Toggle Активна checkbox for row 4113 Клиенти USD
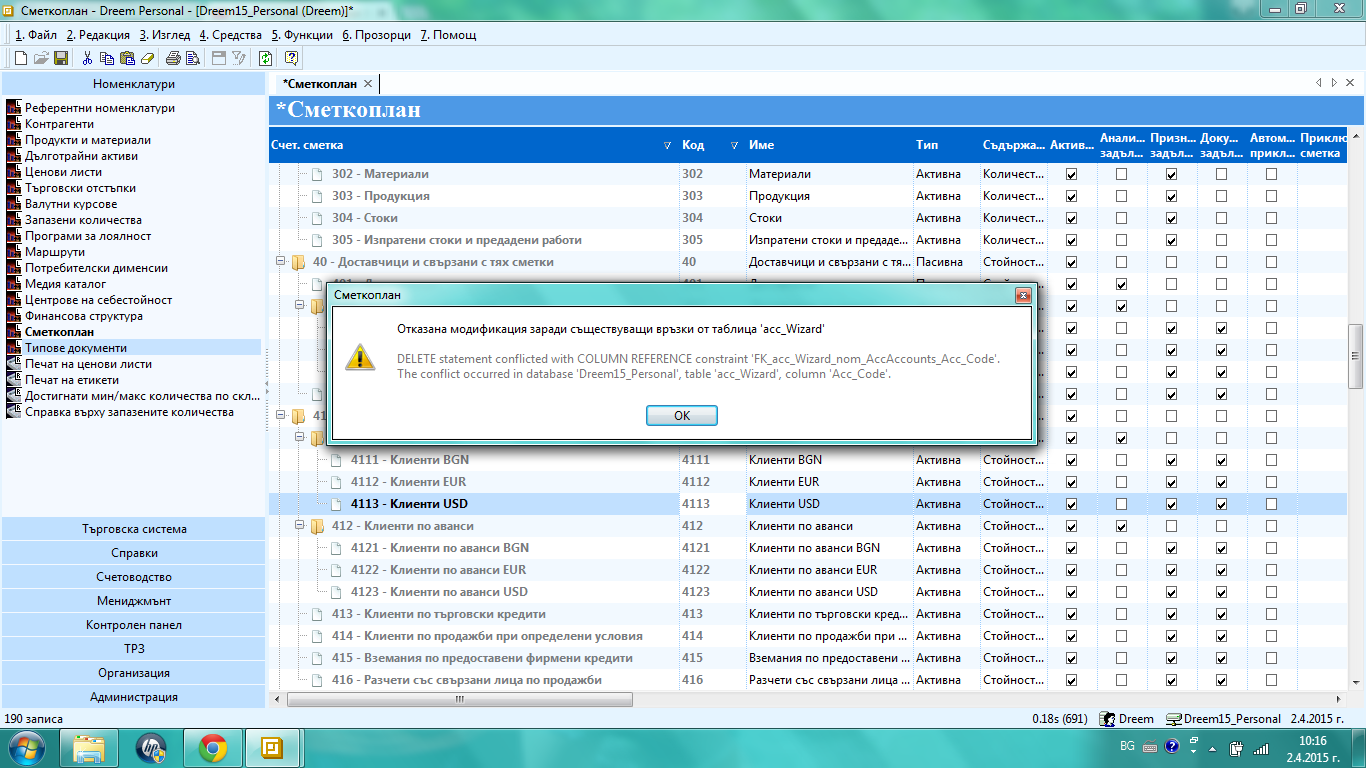Screen dimensions: 1366x768 1072,504
